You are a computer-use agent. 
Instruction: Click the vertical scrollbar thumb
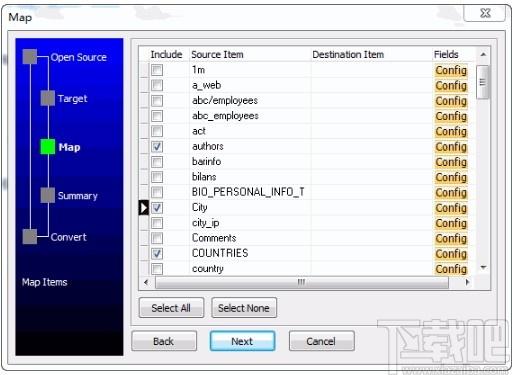coord(483,82)
